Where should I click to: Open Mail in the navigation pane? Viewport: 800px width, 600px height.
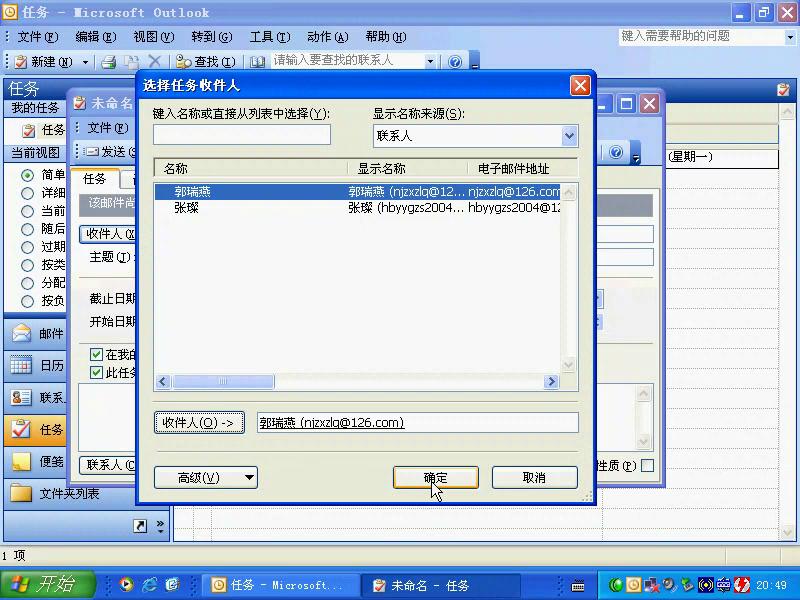coord(36,334)
